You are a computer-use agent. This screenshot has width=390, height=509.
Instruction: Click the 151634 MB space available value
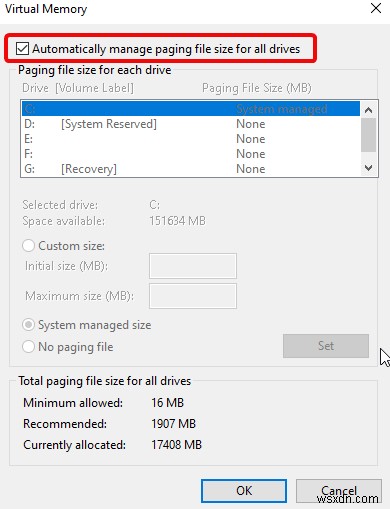[177, 221]
